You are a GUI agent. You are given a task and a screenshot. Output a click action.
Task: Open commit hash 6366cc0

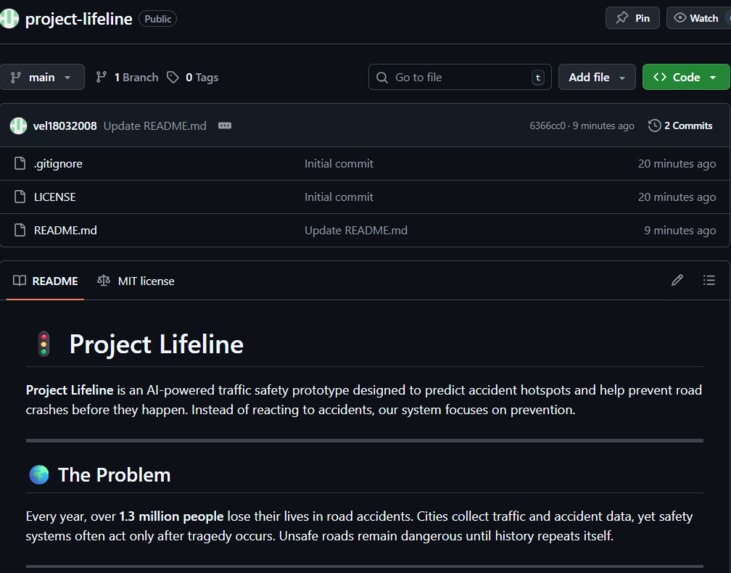click(x=547, y=126)
